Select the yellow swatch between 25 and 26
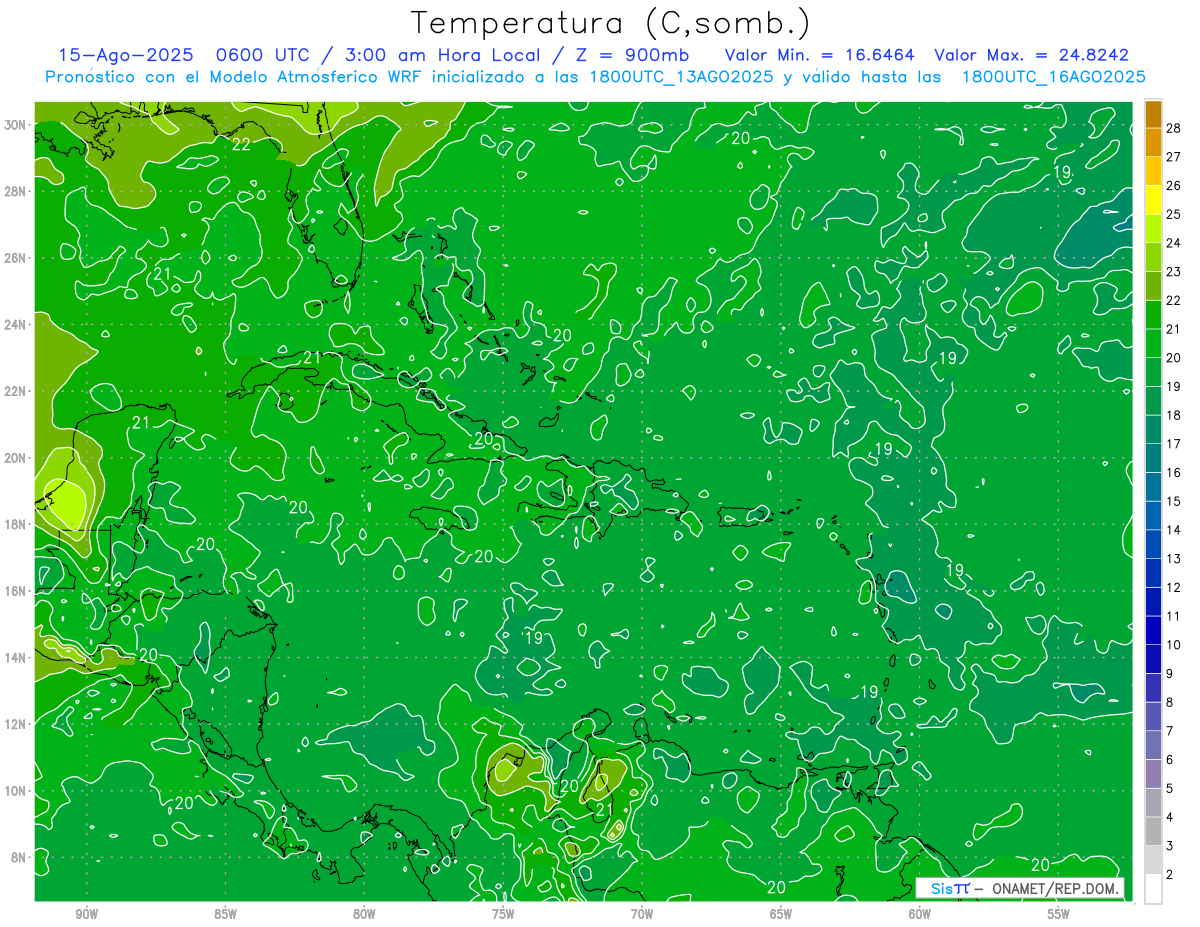 tap(1153, 200)
